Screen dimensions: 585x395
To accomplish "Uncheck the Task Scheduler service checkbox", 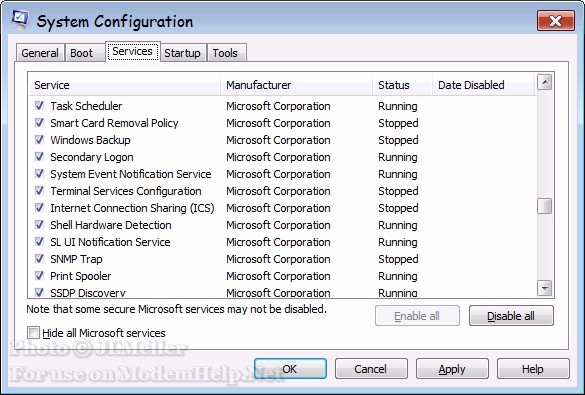I will point(39,106).
